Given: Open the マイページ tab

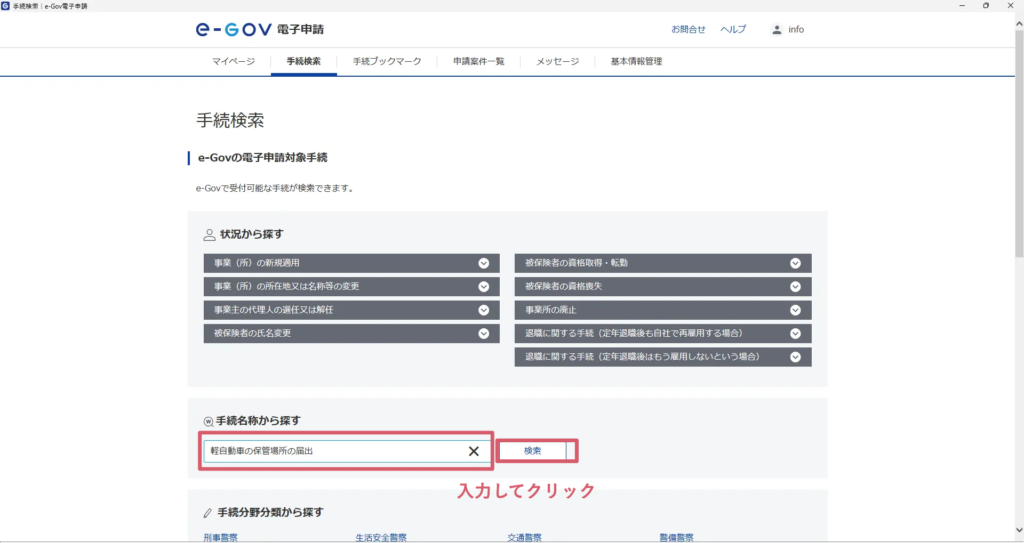Looking at the screenshot, I should point(233,62).
